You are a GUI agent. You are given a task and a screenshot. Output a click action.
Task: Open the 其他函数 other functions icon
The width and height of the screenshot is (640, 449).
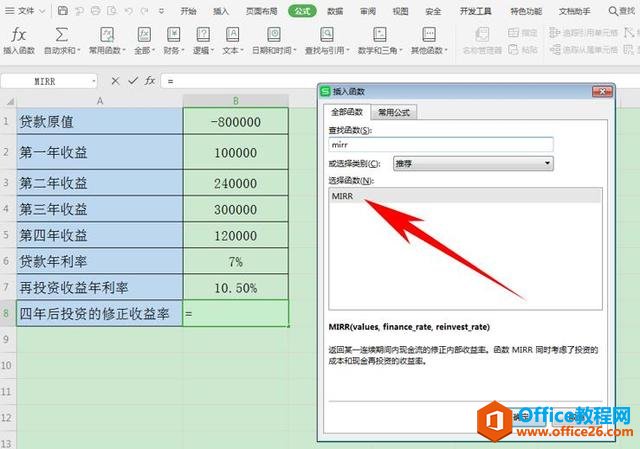tap(429, 35)
